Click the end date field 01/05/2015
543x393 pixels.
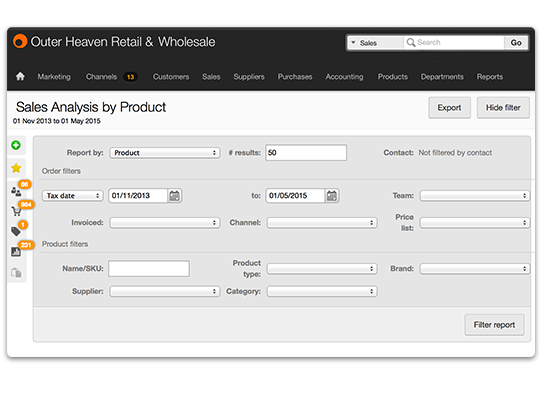coord(295,196)
